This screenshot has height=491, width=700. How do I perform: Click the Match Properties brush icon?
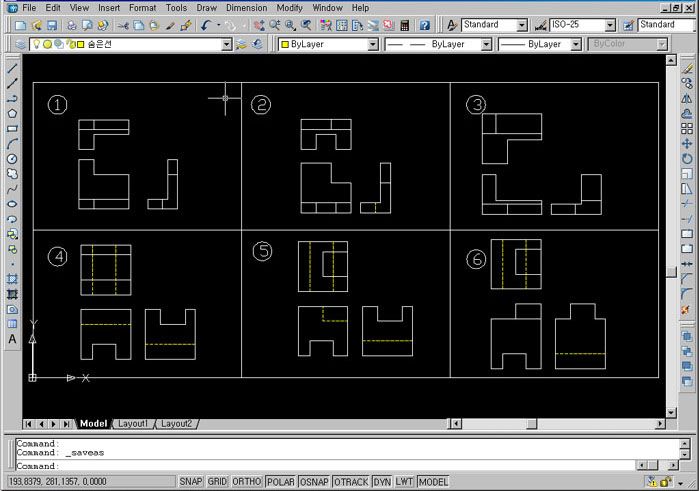click(186, 25)
